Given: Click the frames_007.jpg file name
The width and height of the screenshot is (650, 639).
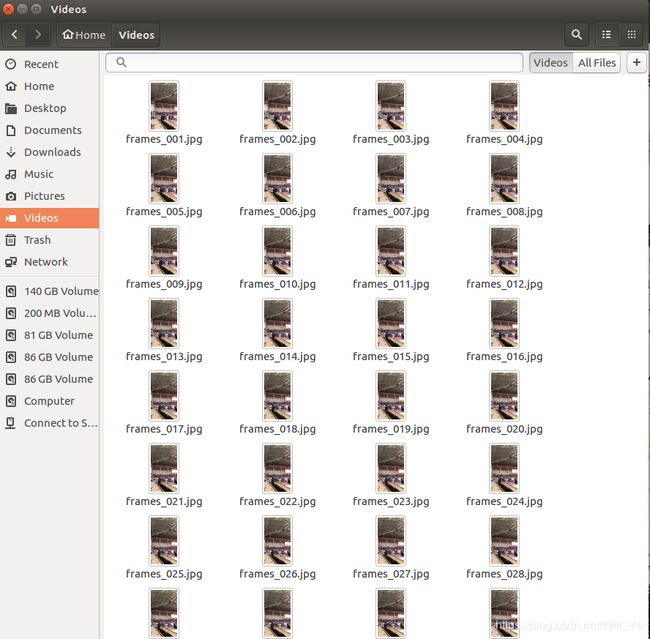Looking at the screenshot, I should (391, 212).
